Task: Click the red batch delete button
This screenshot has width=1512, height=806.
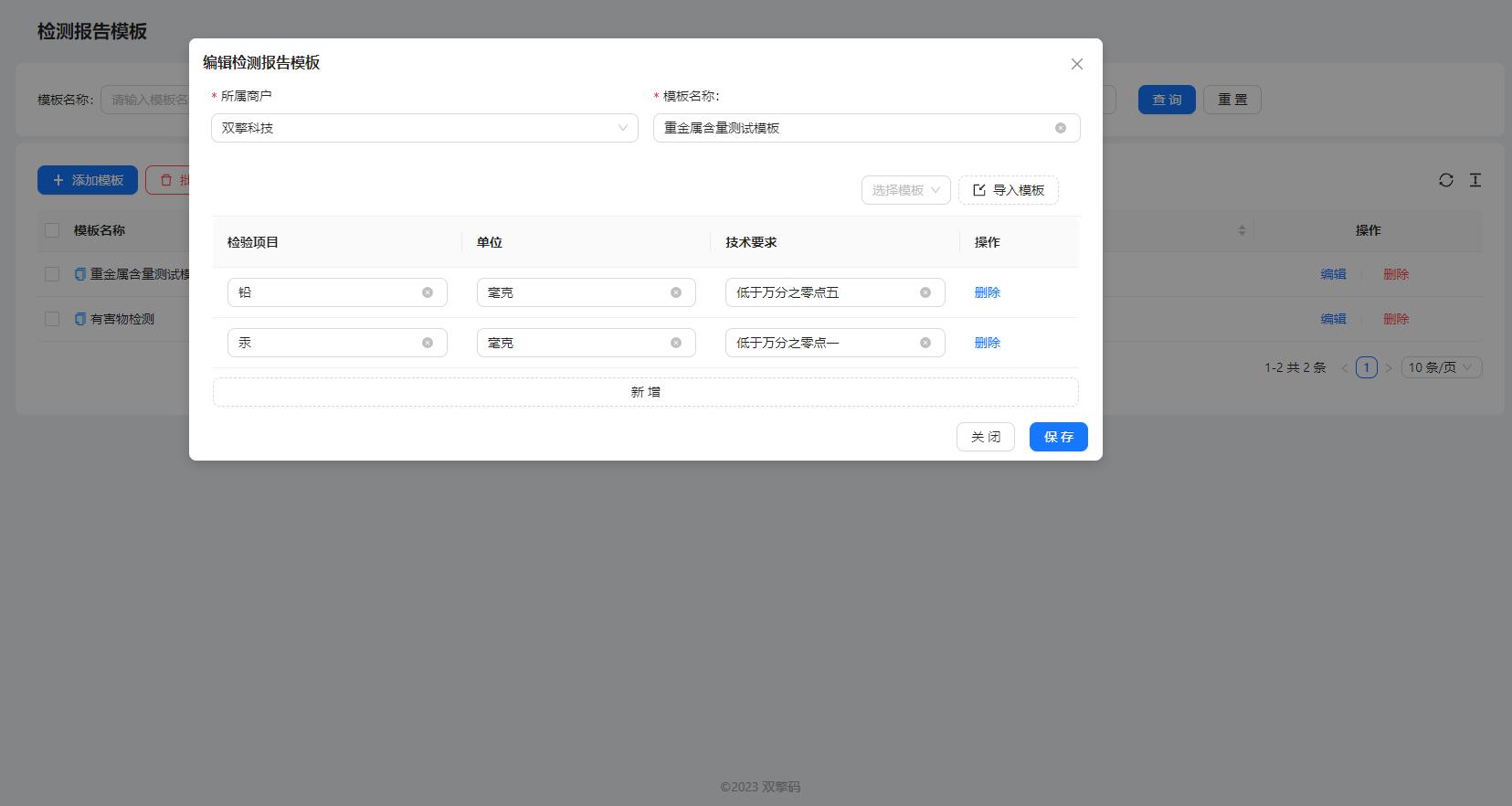Action: coord(168,180)
